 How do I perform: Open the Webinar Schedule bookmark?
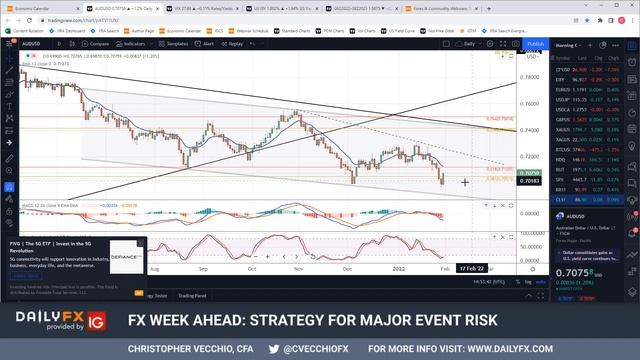[249, 31]
